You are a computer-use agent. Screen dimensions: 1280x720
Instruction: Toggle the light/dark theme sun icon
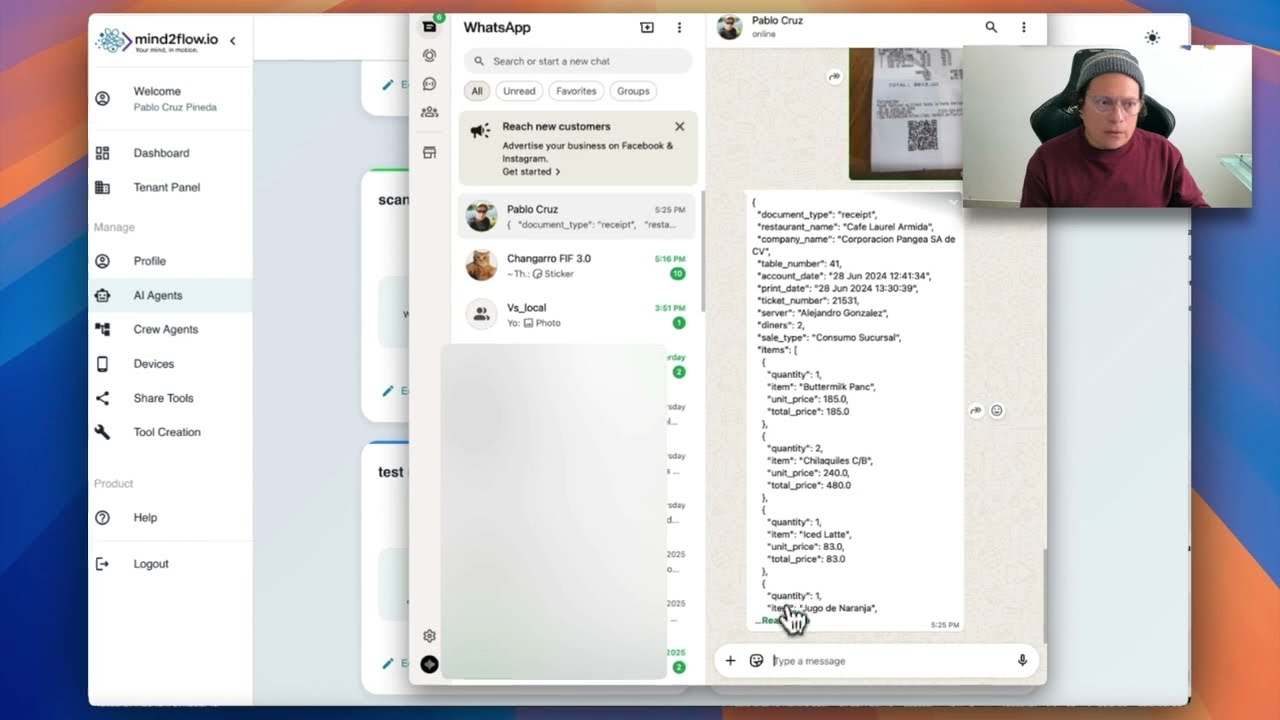point(1152,37)
